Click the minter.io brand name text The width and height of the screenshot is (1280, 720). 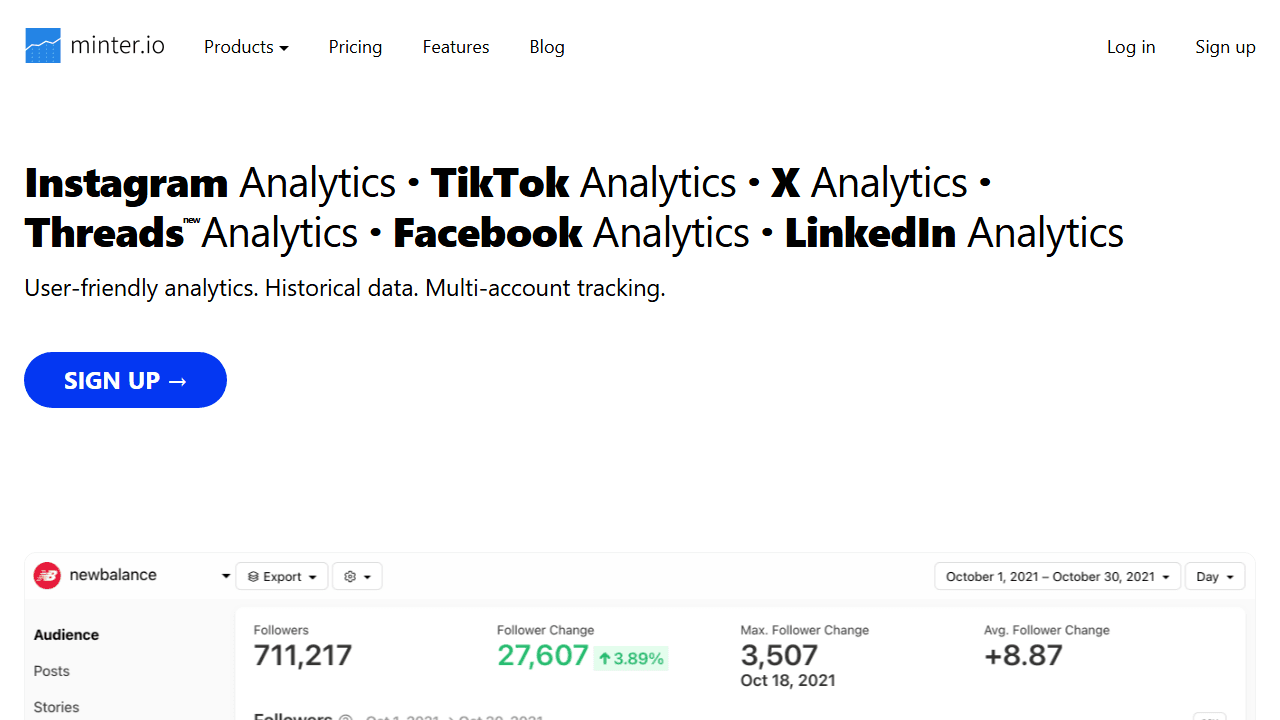[117, 46]
